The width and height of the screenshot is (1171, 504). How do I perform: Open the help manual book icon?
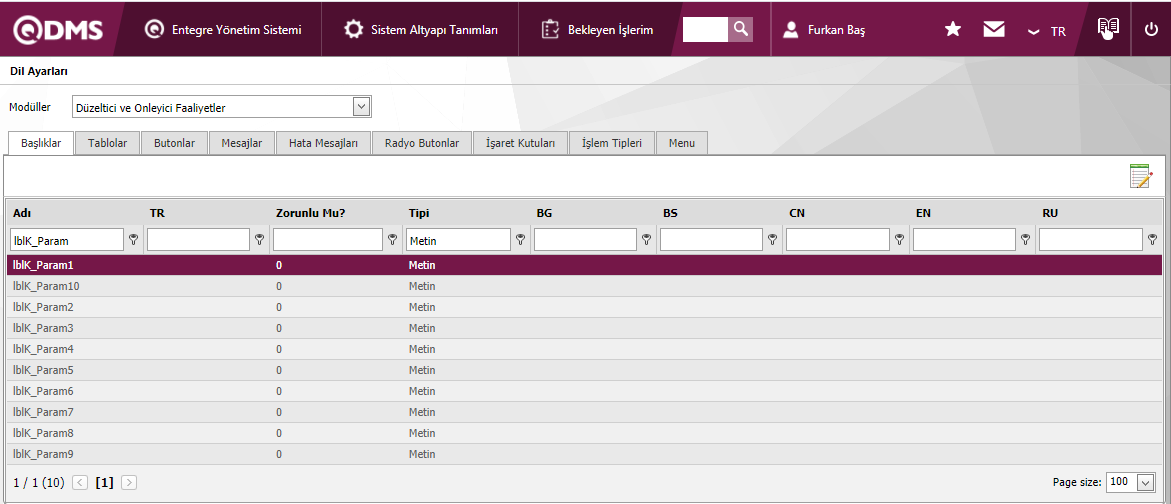coord(1107,29)
